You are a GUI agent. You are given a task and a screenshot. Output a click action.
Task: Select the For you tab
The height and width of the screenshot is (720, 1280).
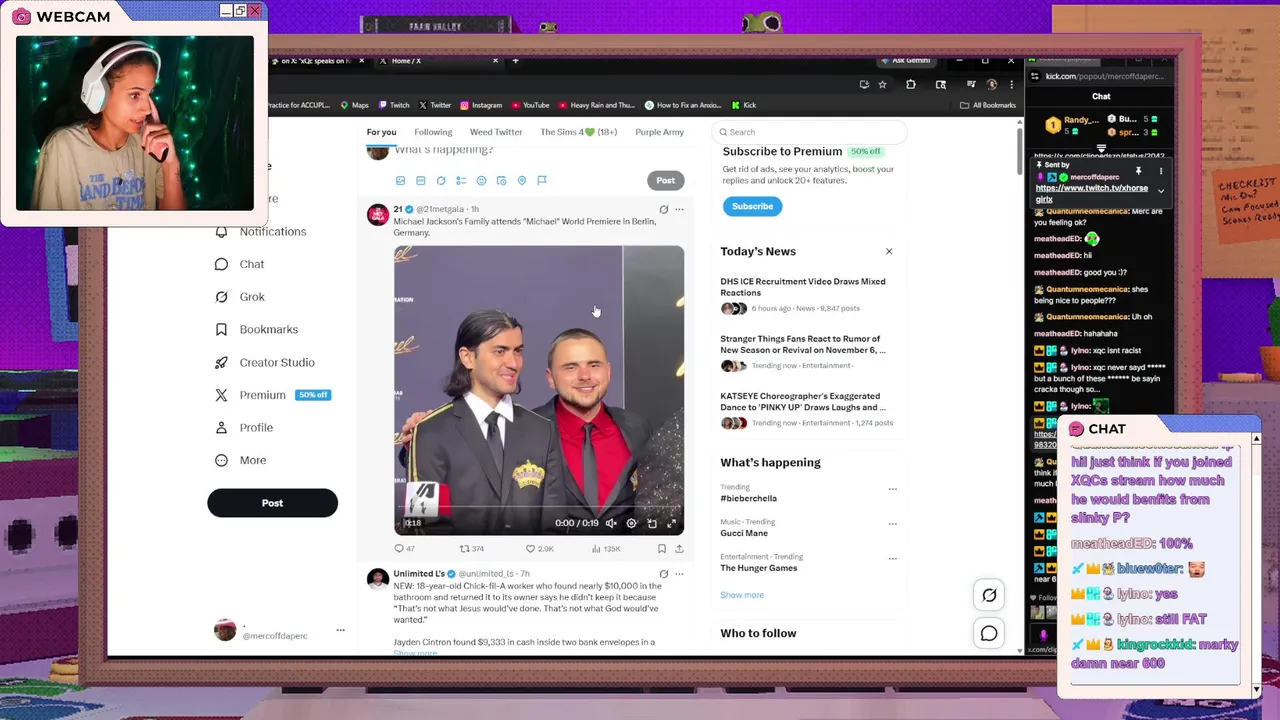pyautogui.click(x=381, y=132)
